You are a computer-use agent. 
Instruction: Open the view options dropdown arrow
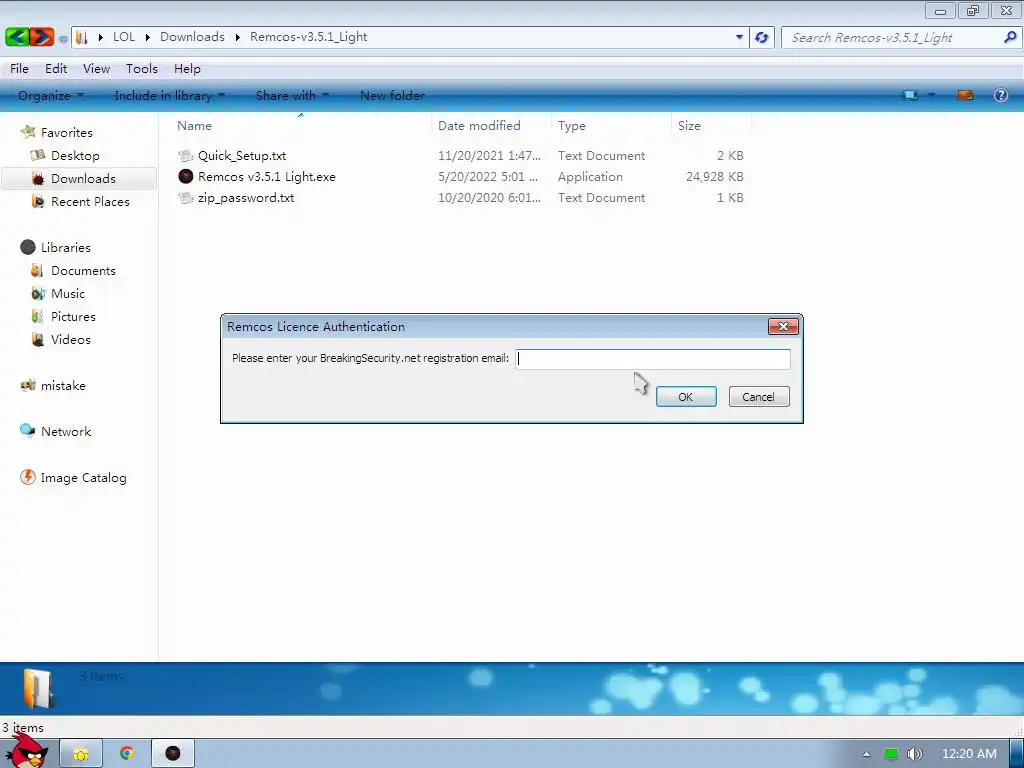(x=931, y=95)
